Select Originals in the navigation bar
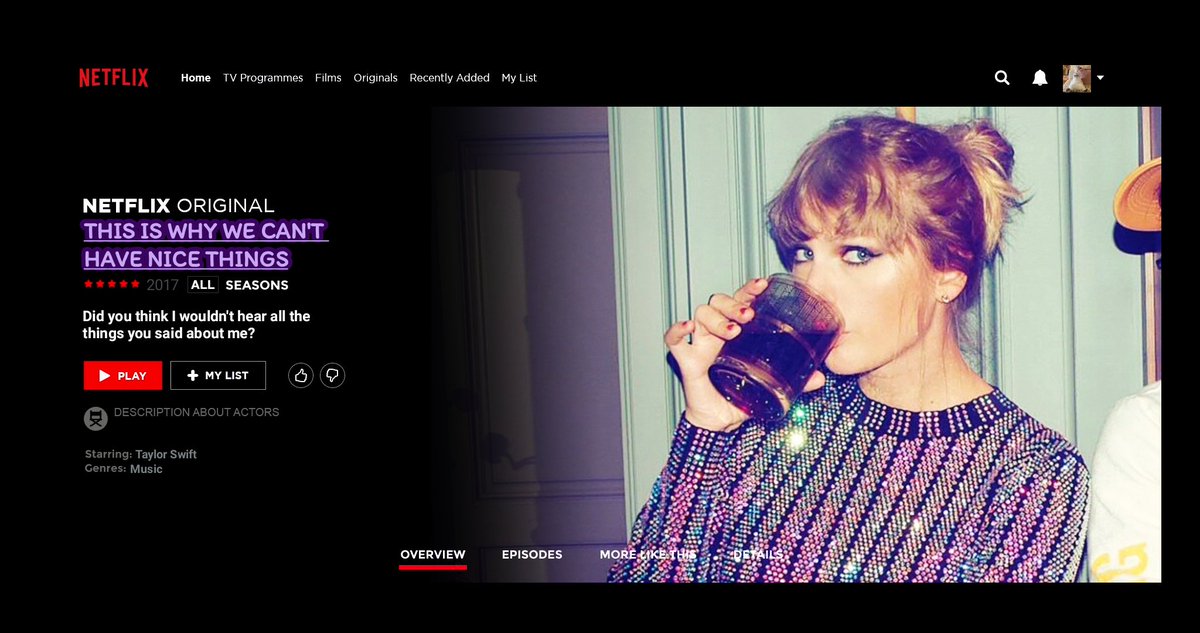This screenshot has width=1200, height=633. tap(375, 78)
